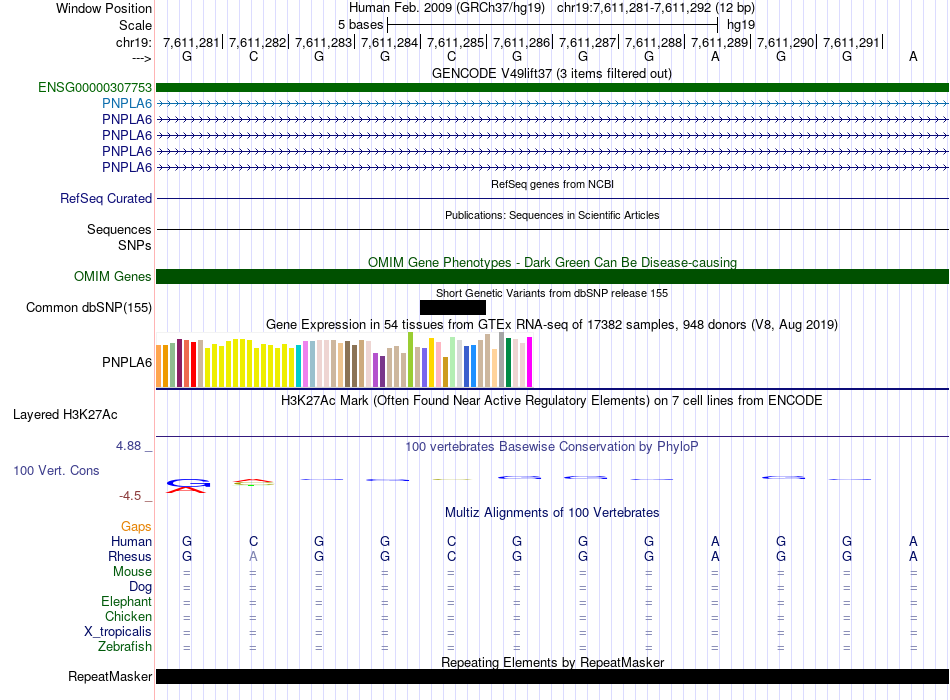This screenshot has width=950, height=700.
Task: Click the grey mismatched A base in the Rhesus row
Action: point(253,556)
